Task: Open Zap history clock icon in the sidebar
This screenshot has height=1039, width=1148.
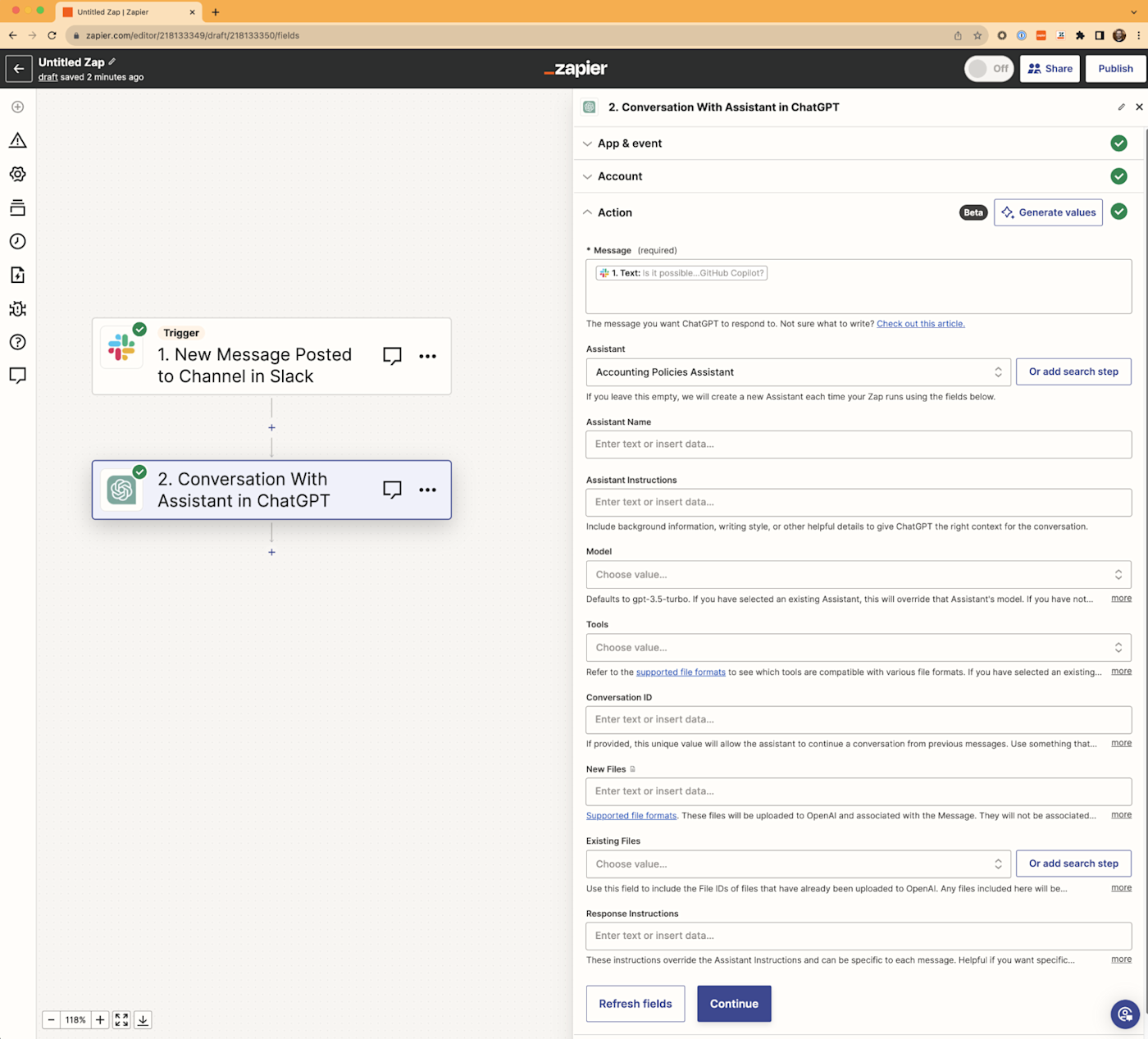Action: pos(17,241)
